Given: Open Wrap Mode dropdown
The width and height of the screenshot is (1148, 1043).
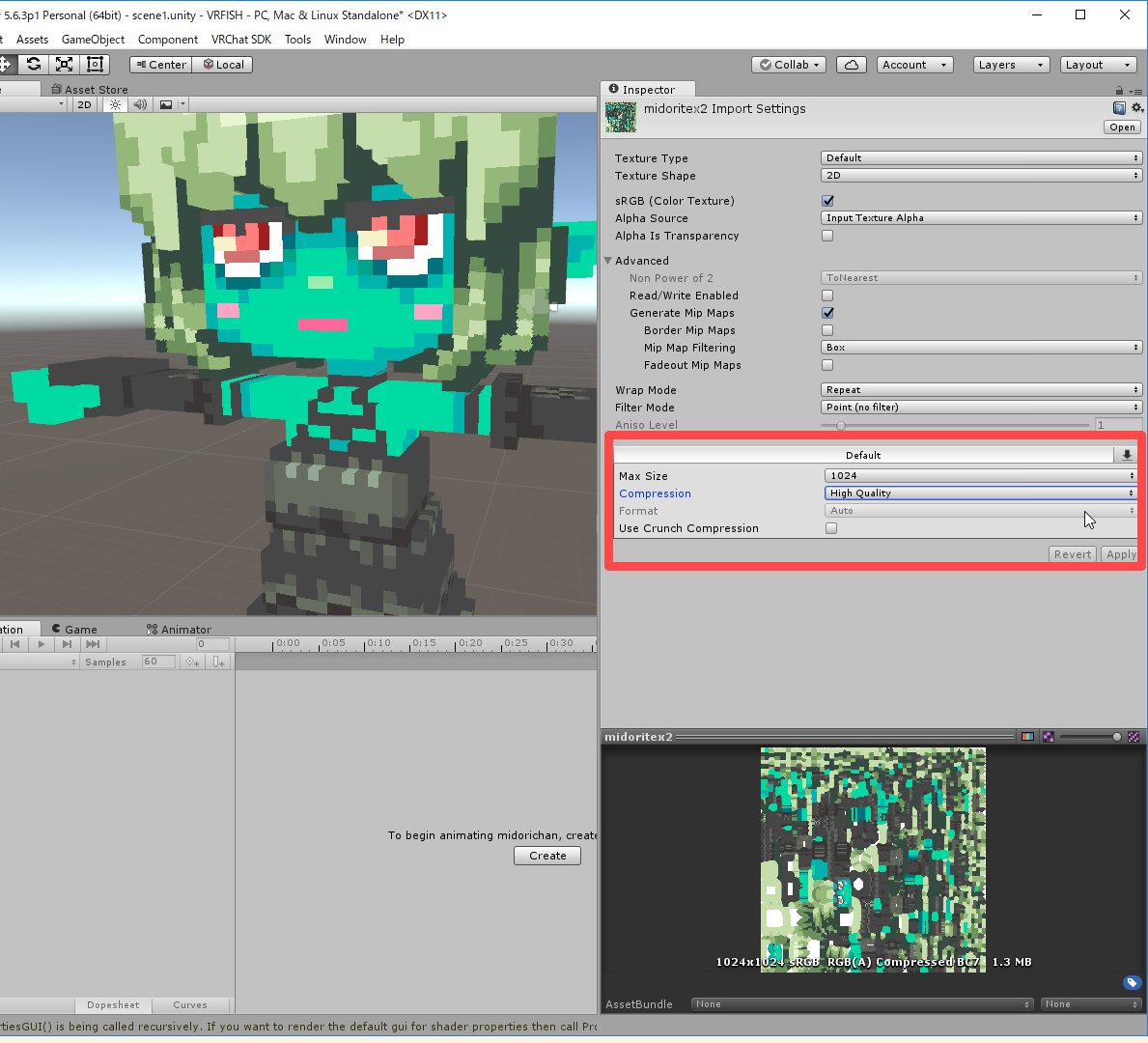Looking at the screenshot, I should tap(981, 390).
